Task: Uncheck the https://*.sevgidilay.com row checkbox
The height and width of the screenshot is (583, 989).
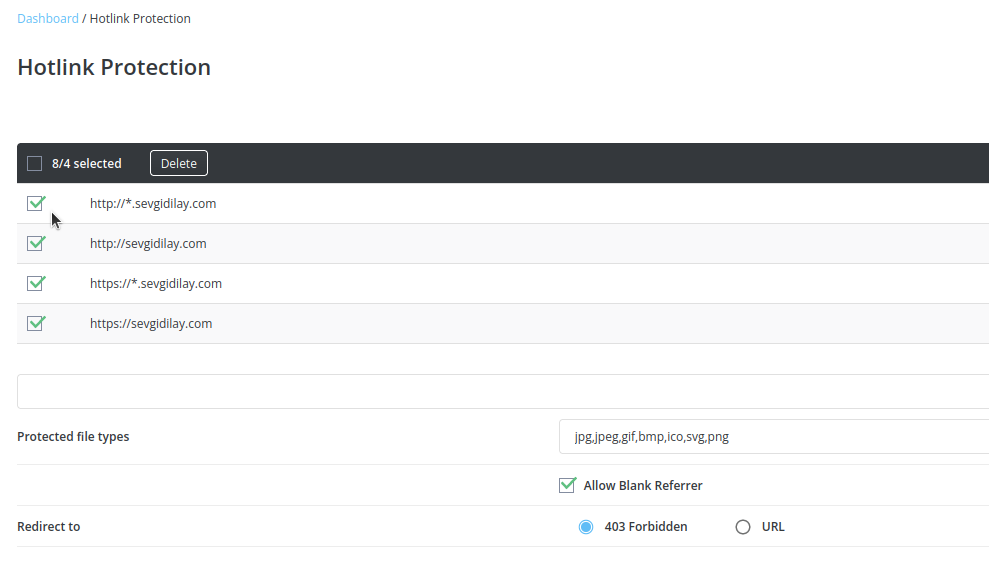Action: (x=36, y=283)
